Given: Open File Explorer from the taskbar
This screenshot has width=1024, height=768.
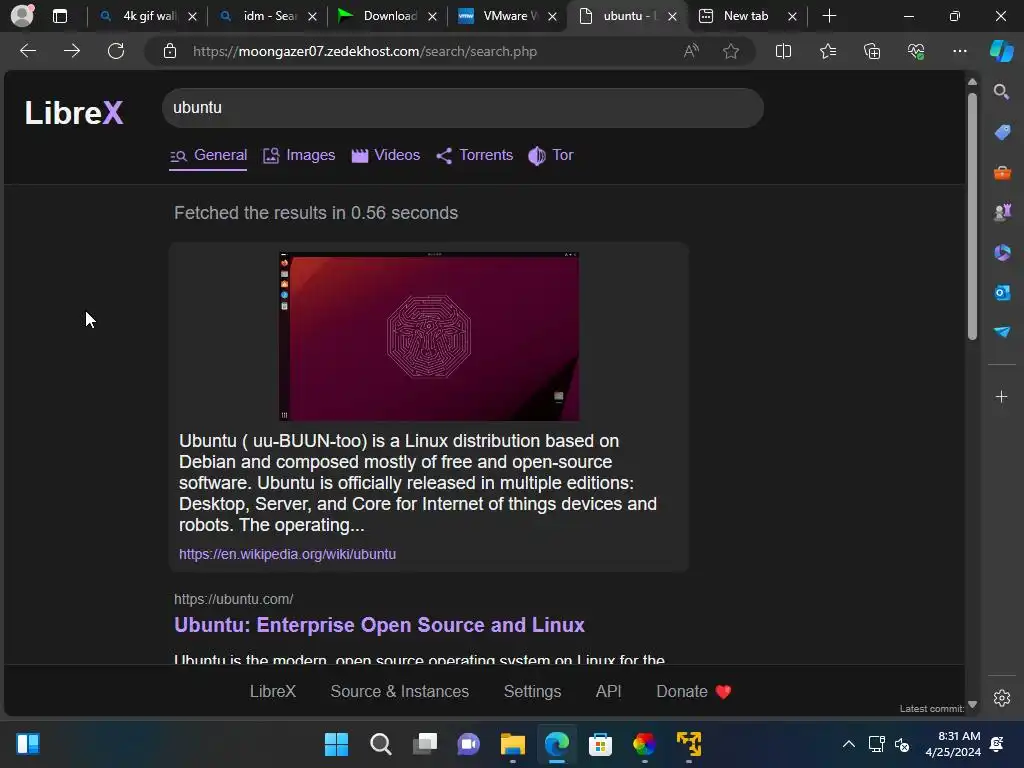Looking at the screenshot, I should click(513, 744).
